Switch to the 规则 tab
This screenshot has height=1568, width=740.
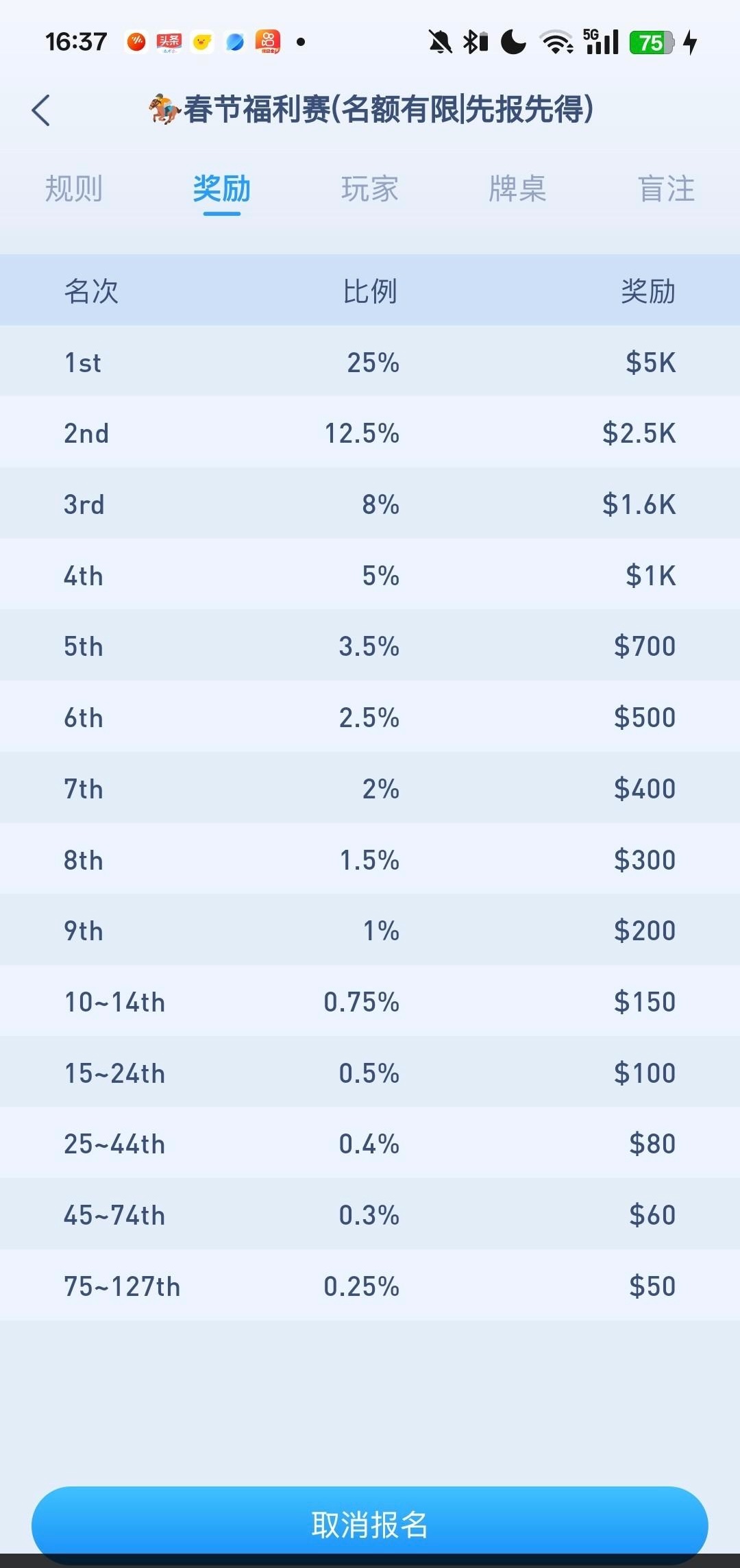[x=74, y=189]
